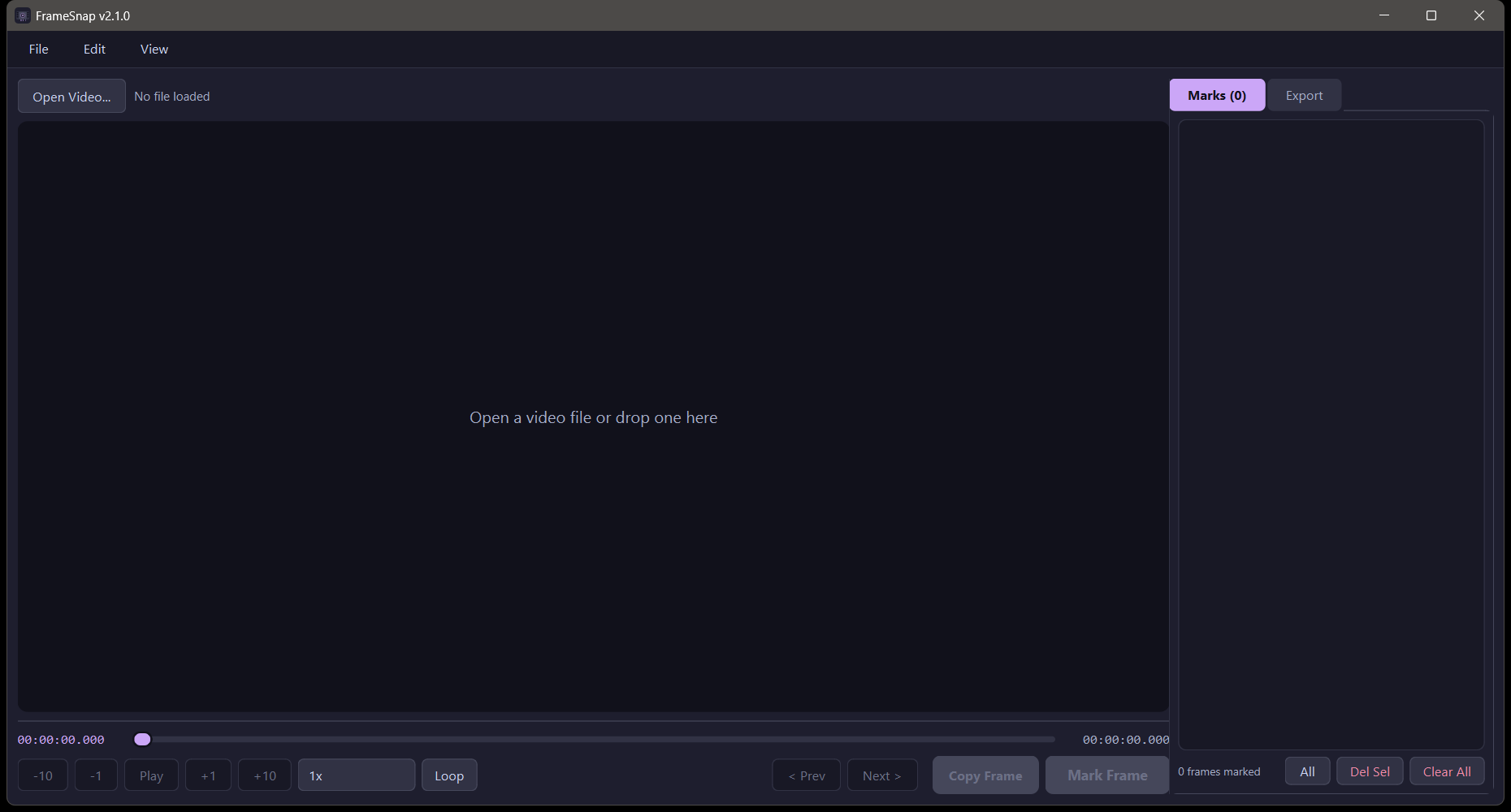The width and height of the screenshot is (1511, 812).
Task: Jump back ten frames using -10
Action: pos(42,775)
